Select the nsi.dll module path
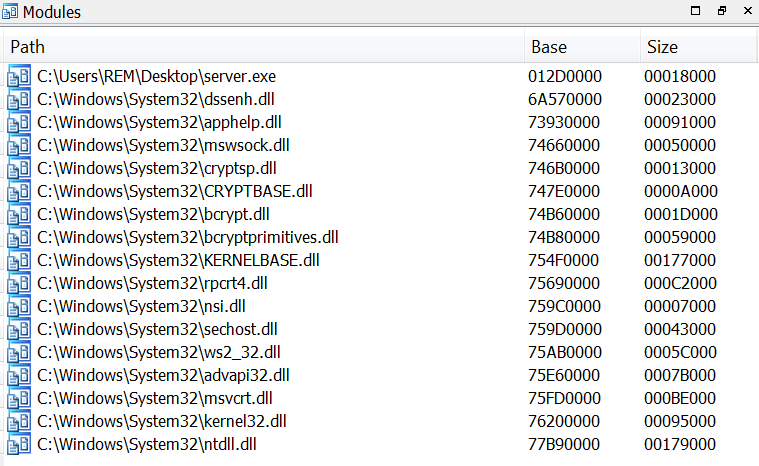 click(141, 306)
